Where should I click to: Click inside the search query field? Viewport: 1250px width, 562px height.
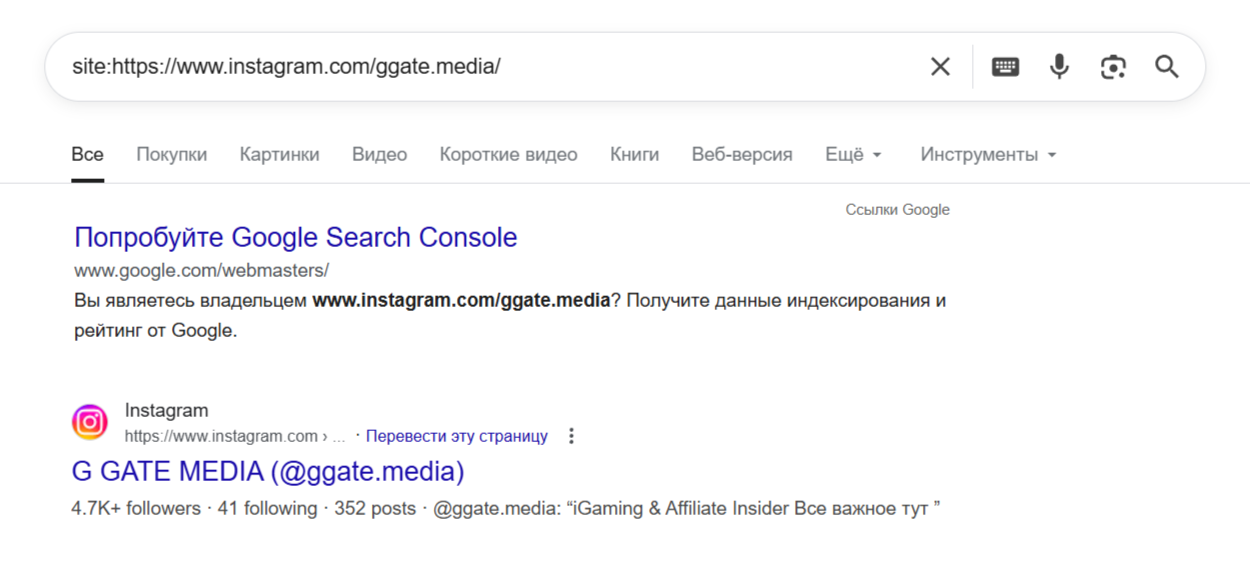(480, 67)
